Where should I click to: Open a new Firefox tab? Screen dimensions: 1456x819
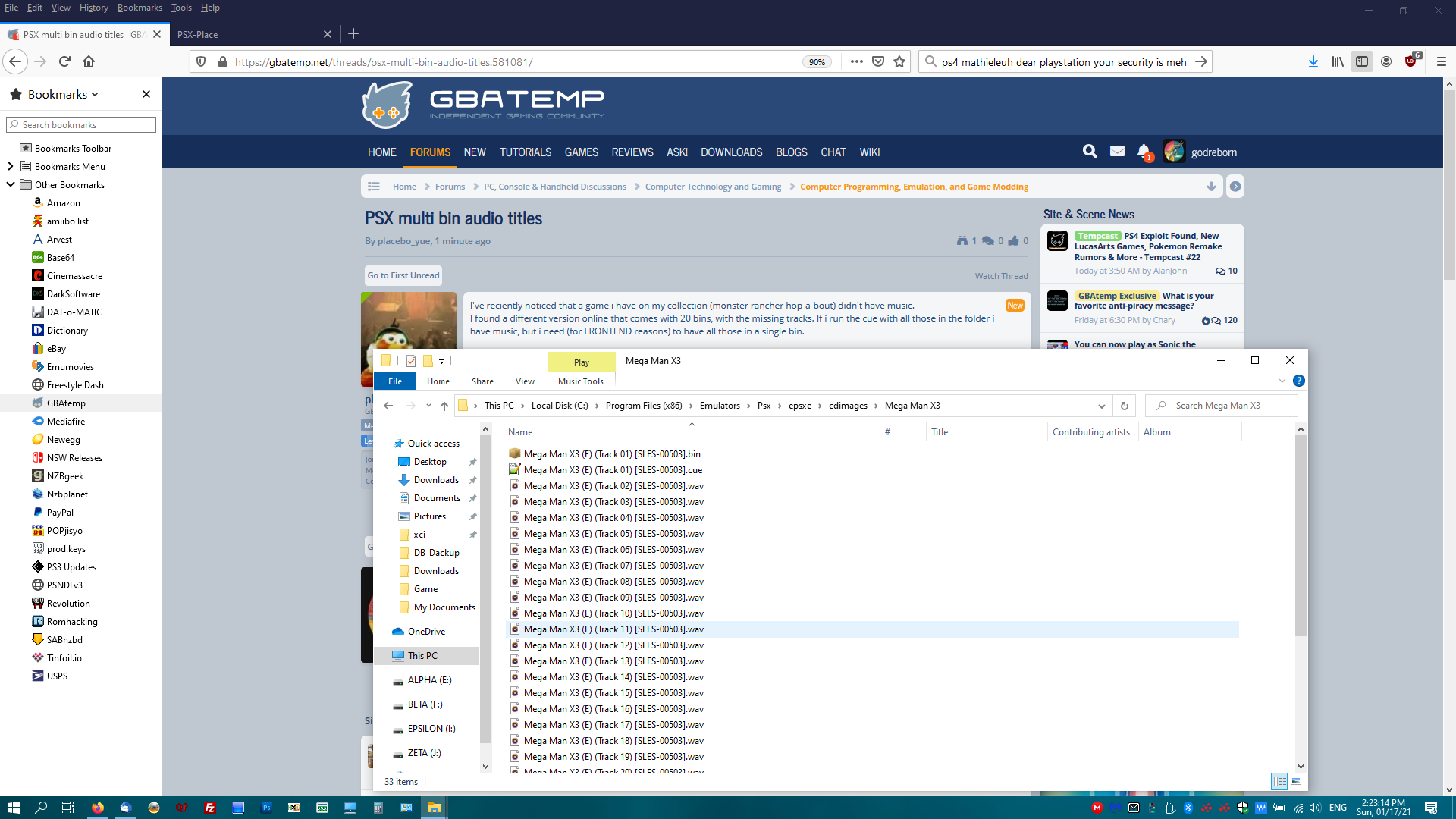pyautogui.click(x=353, y=33)
